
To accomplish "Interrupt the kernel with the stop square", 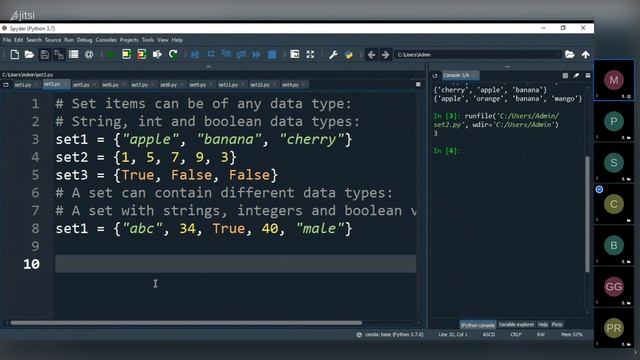I will (565, 76).
